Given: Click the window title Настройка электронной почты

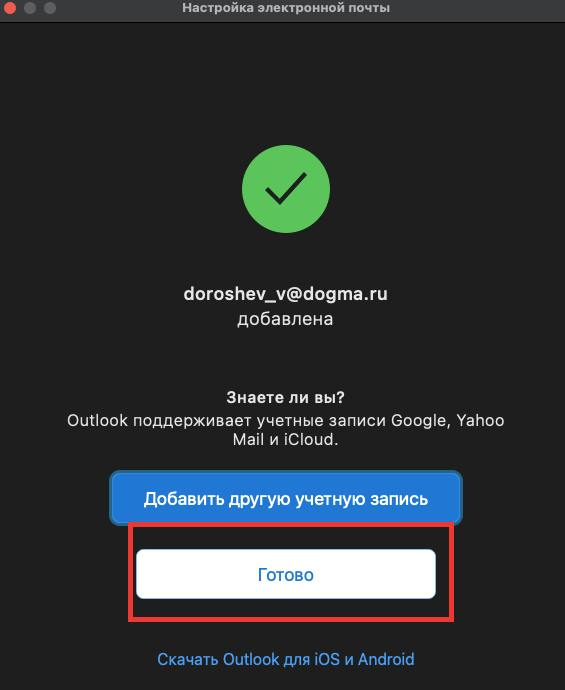Looking at the screenshot, I should click(286, 7).
